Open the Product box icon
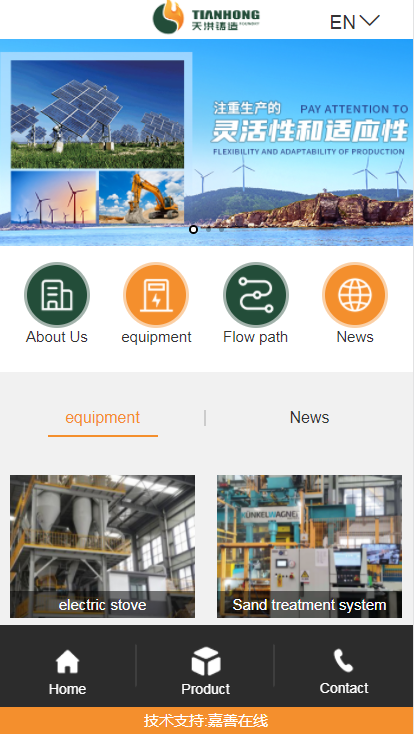The width and height of the screenshot is (414, 734). [206, 661]
